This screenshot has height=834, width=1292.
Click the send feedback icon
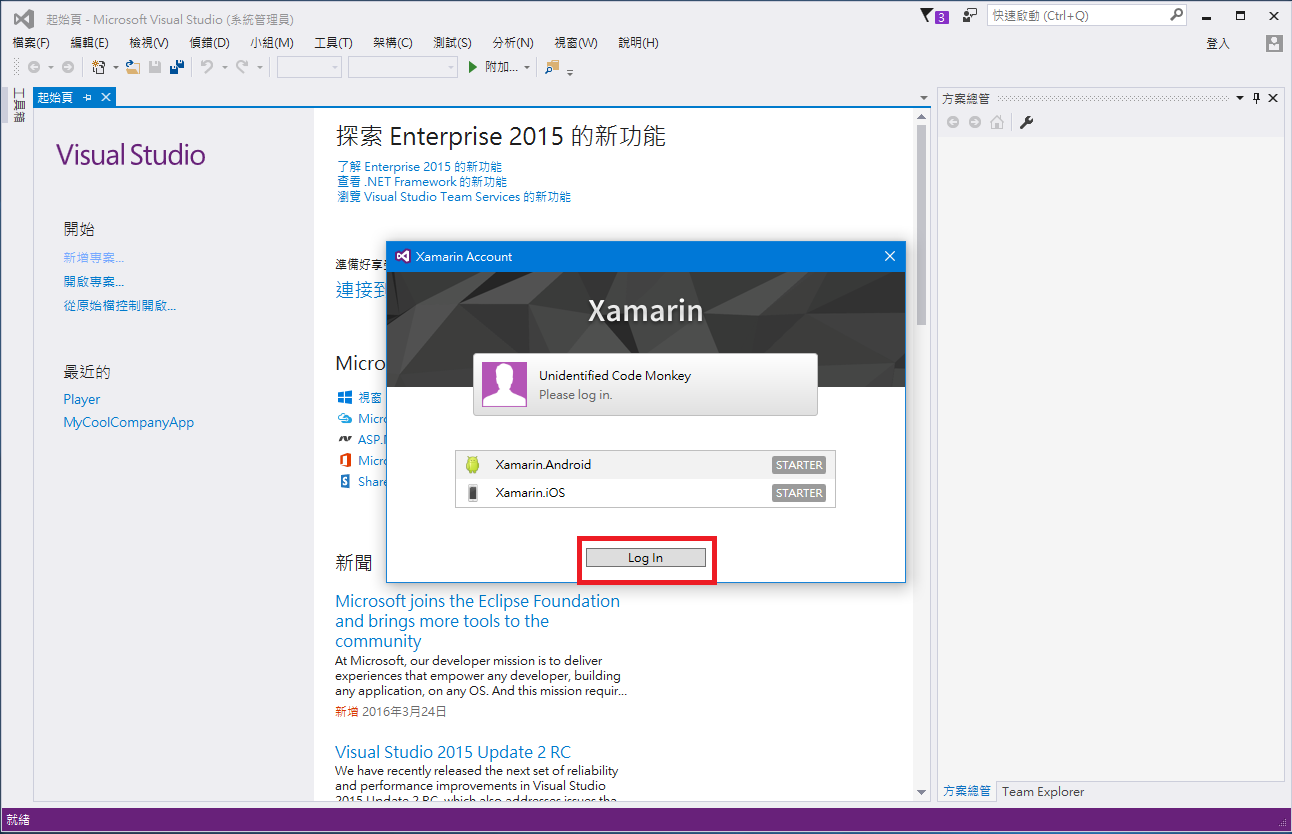970,16
